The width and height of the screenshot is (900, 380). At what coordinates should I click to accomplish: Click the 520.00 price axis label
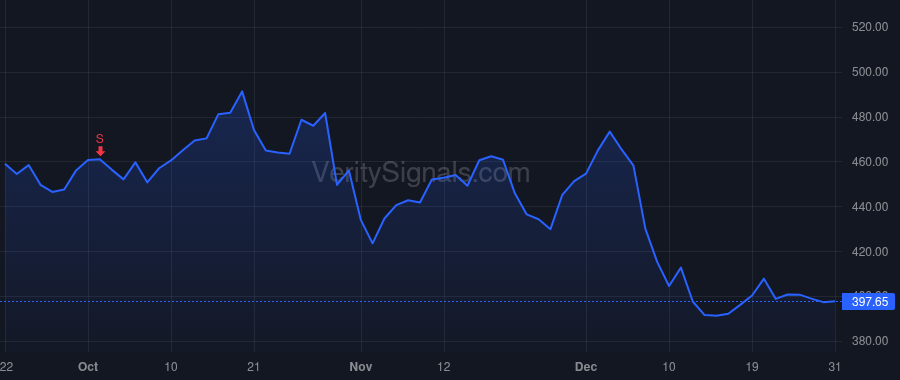[870, 27]
